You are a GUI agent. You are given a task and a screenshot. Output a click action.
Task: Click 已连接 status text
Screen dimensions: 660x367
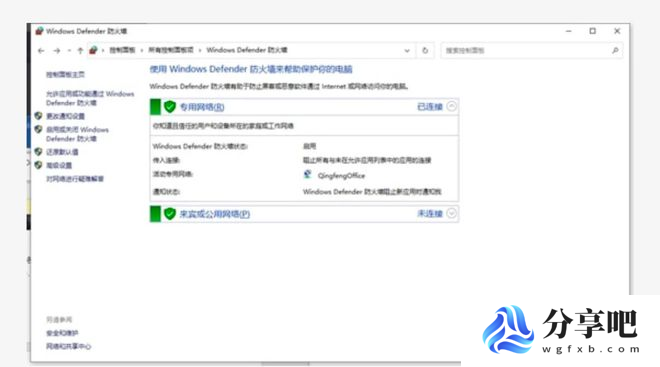pos(430,106)
